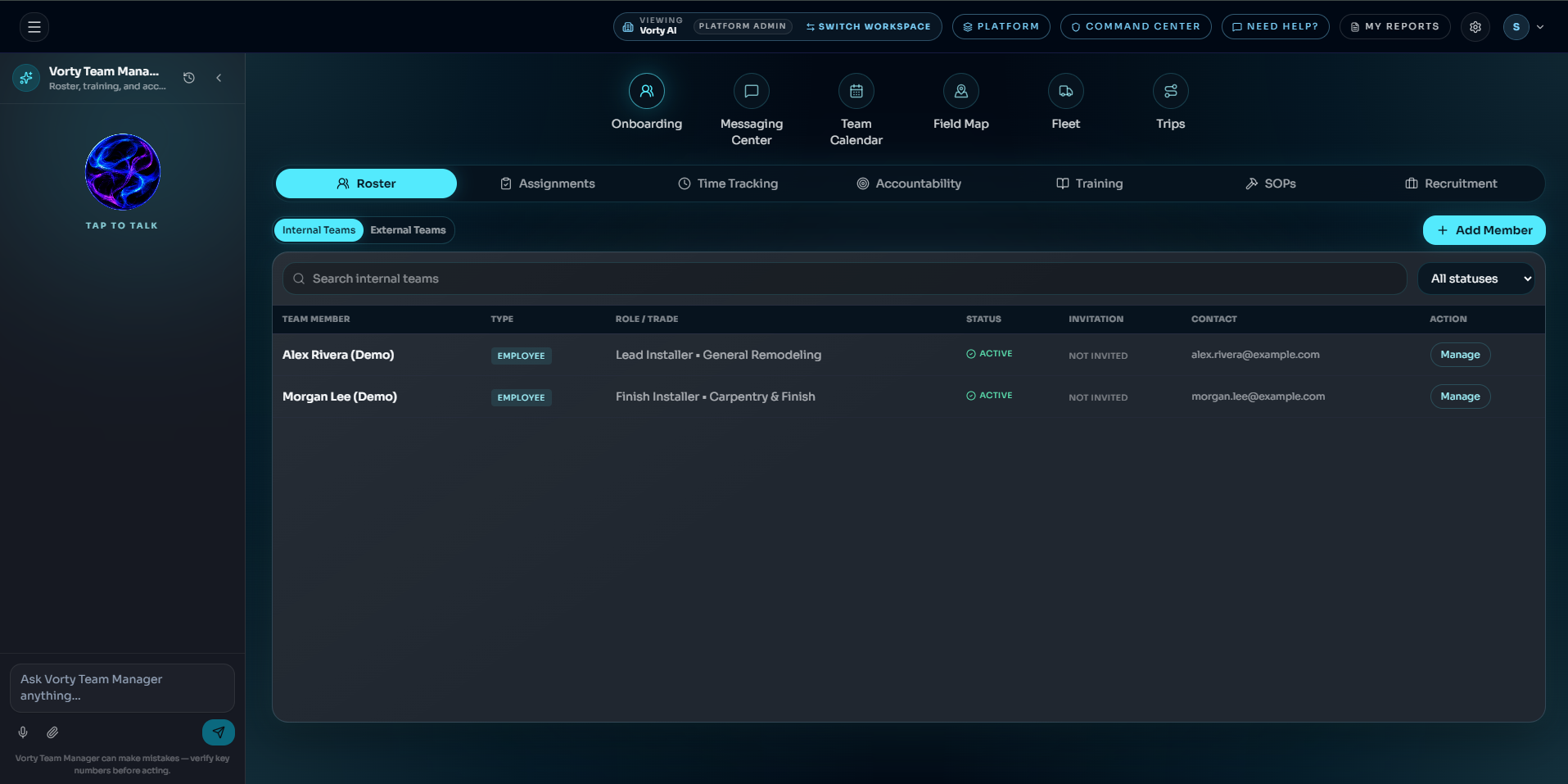Viewport: 1568px width, 784px height.
Task: Click the Type column header
Action: pos(502,319)
